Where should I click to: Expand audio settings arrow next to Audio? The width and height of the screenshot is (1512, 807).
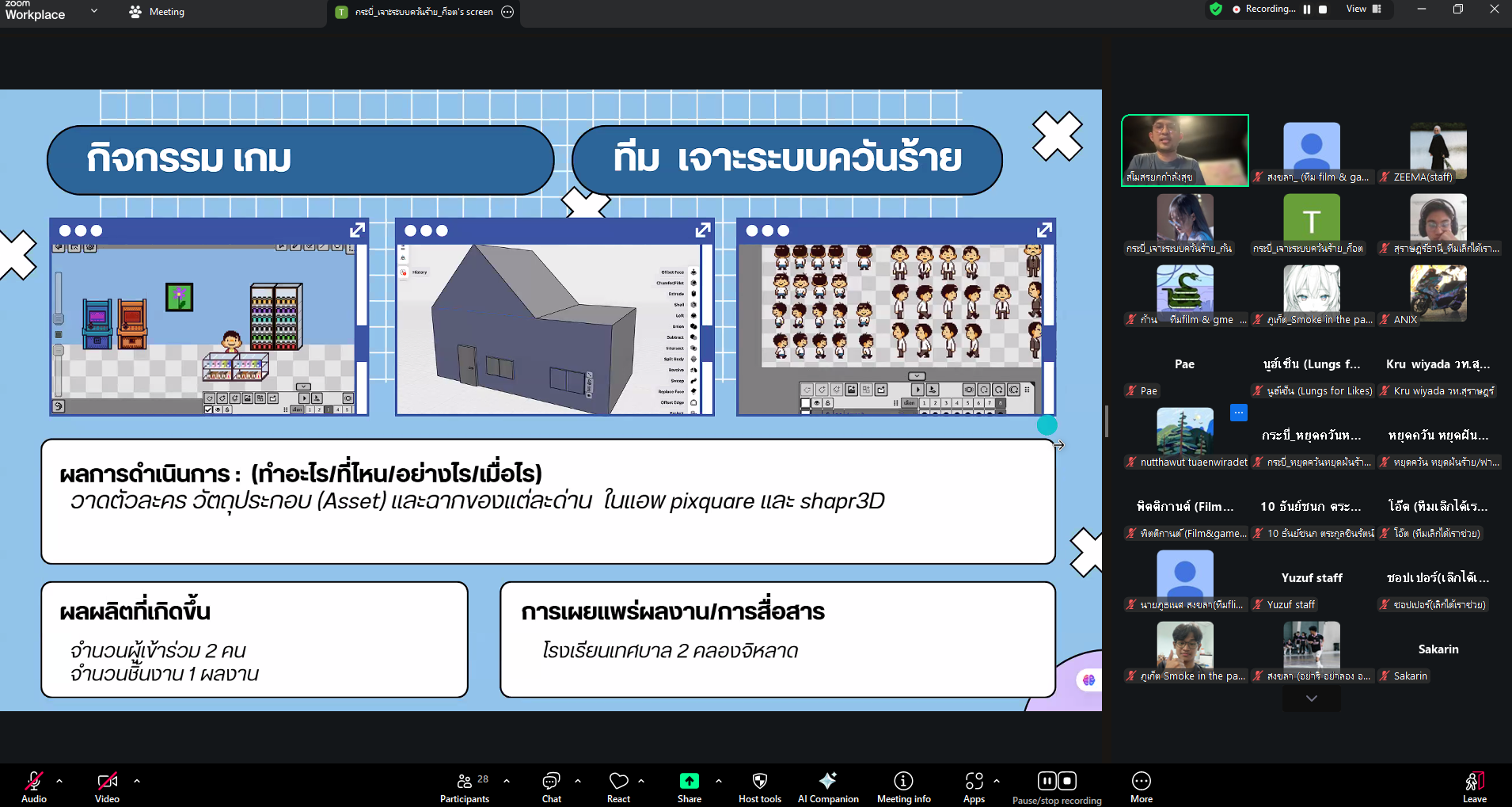[59, 781]
